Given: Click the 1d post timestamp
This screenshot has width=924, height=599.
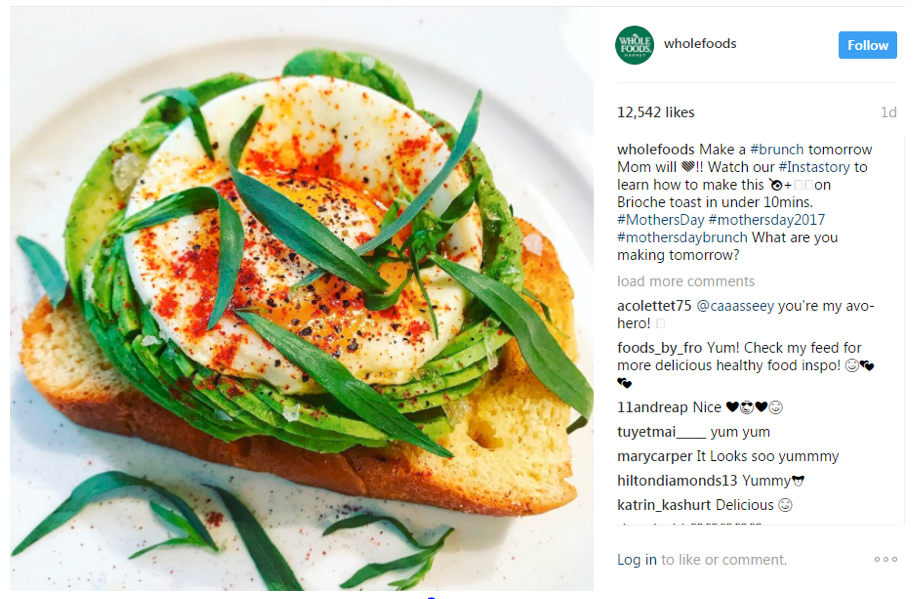Looking at the screenshot, I should click(x=888, y=113).
